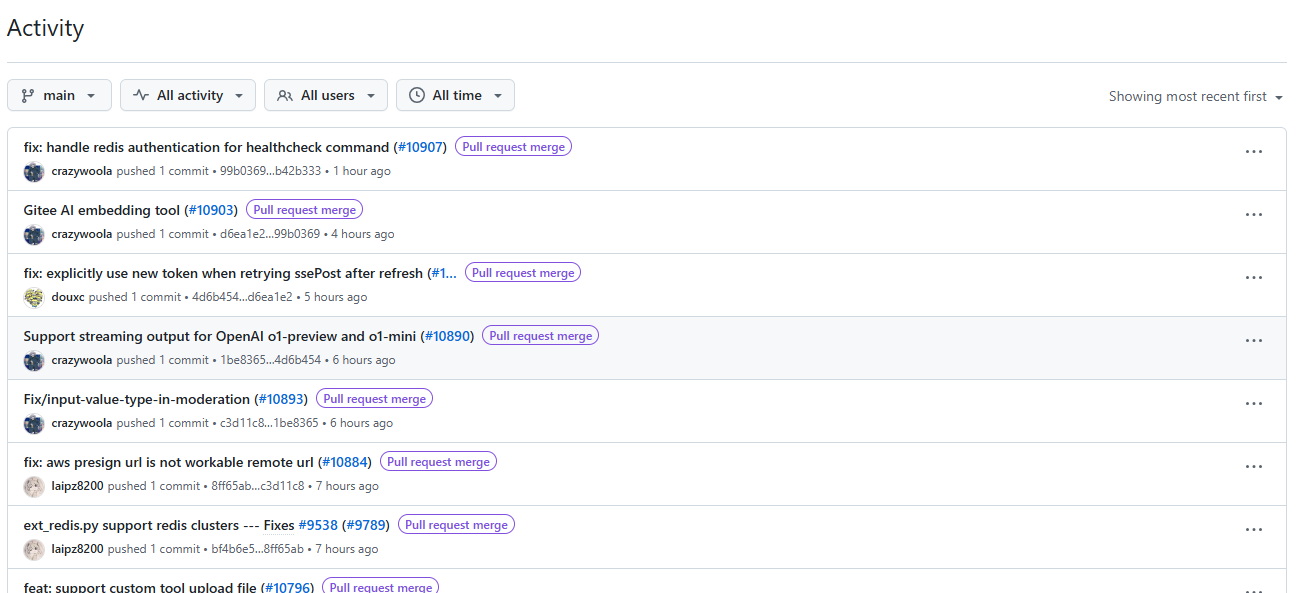
Task: Open commit range 99b0369...b42b333
Action: tap(271, 171)
